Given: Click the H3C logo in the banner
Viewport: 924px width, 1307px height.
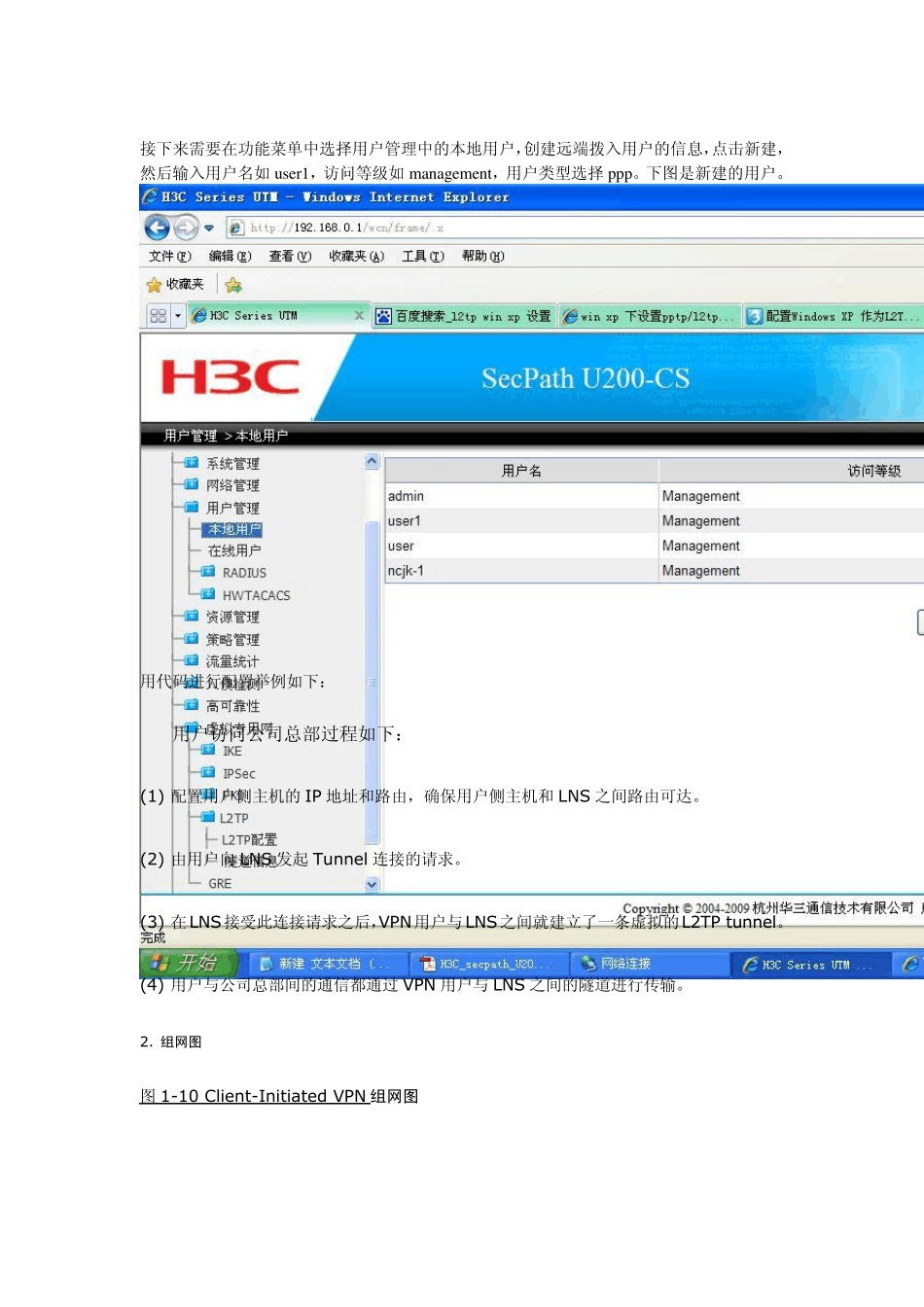Looking at the screenshot, I should [x=231, y=377].
